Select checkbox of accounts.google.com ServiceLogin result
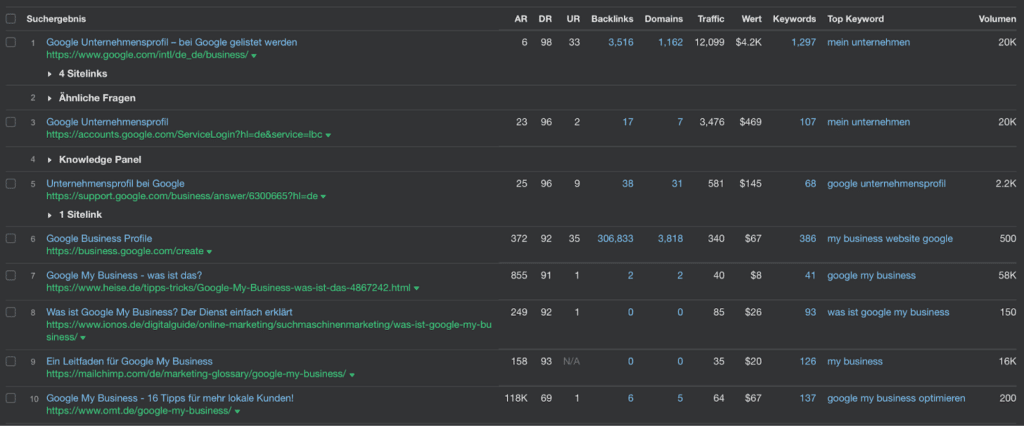This screenshot has height=426, width=1024. 10,122
